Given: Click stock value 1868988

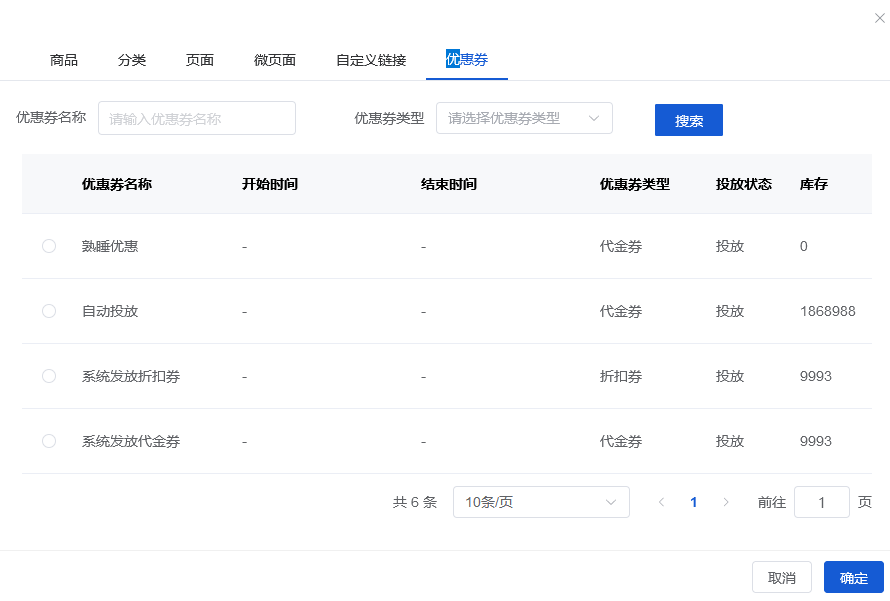Looking at the screenshot, I should point(828,311).
